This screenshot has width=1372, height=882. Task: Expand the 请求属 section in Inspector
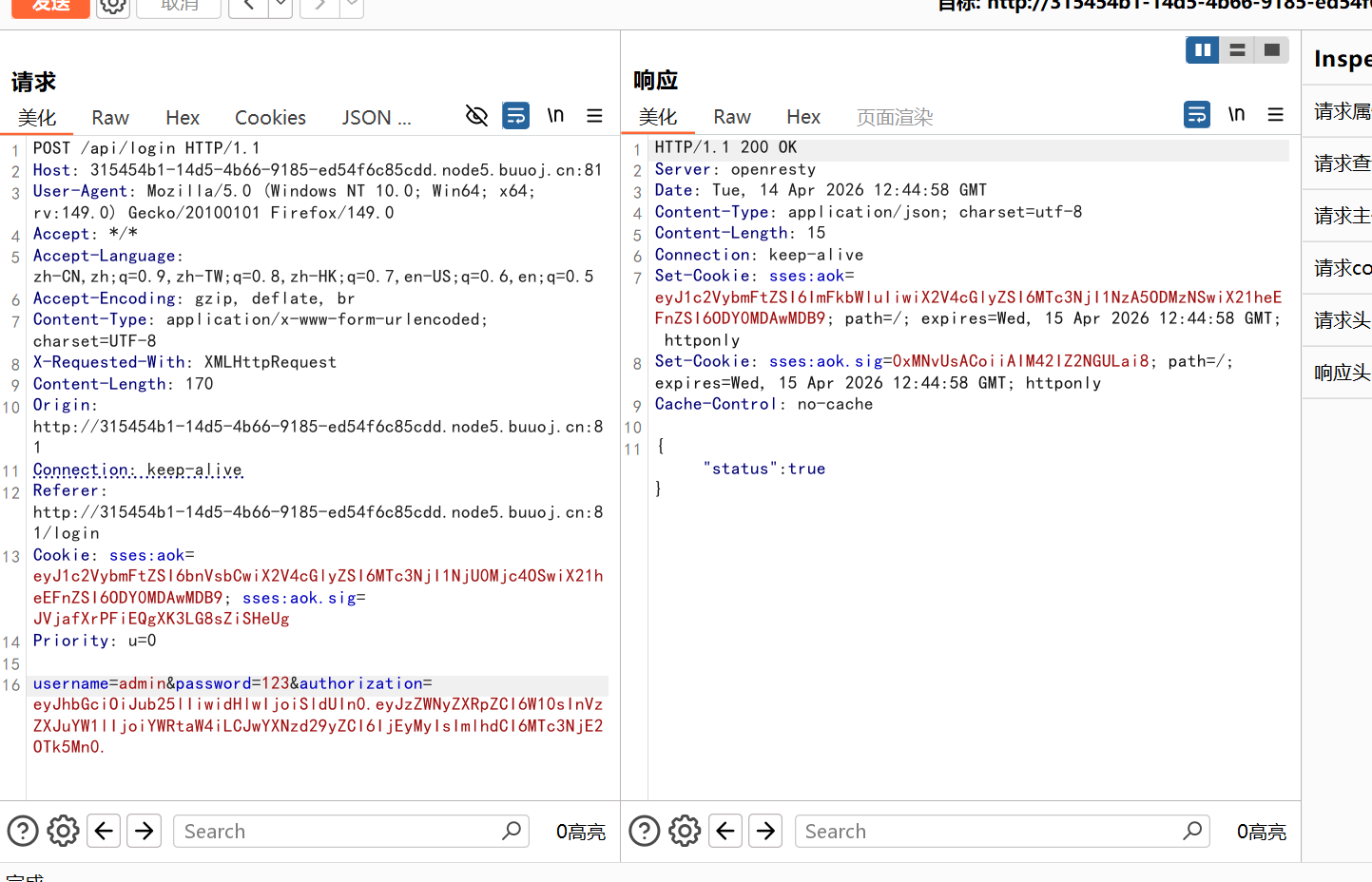(x=1342, y=111)
